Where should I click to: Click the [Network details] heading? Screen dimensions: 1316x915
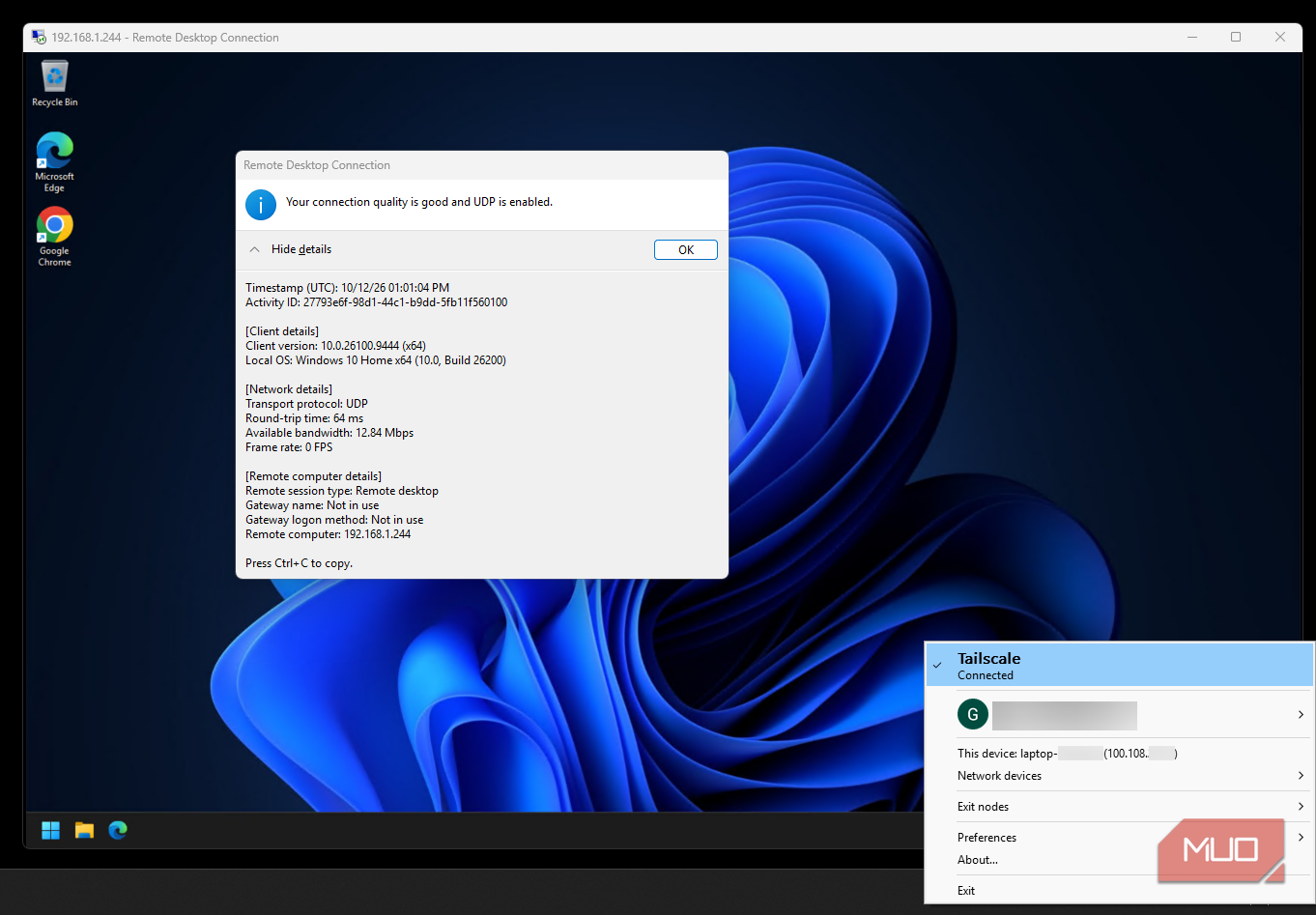289,389
